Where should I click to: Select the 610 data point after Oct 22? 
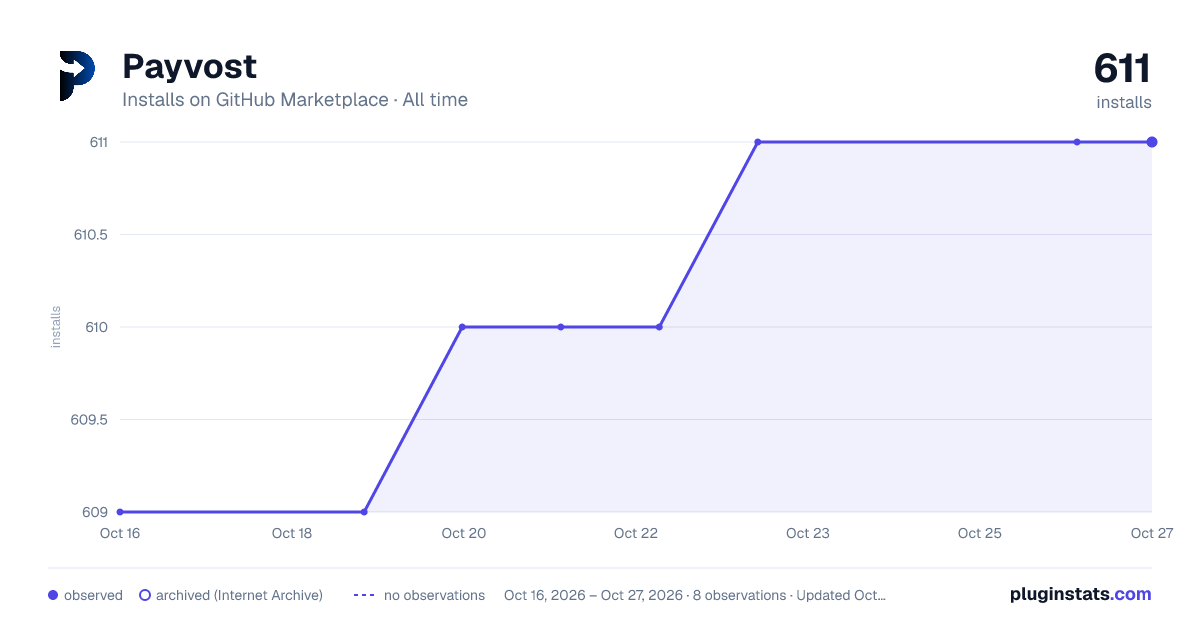coord(659,327)
